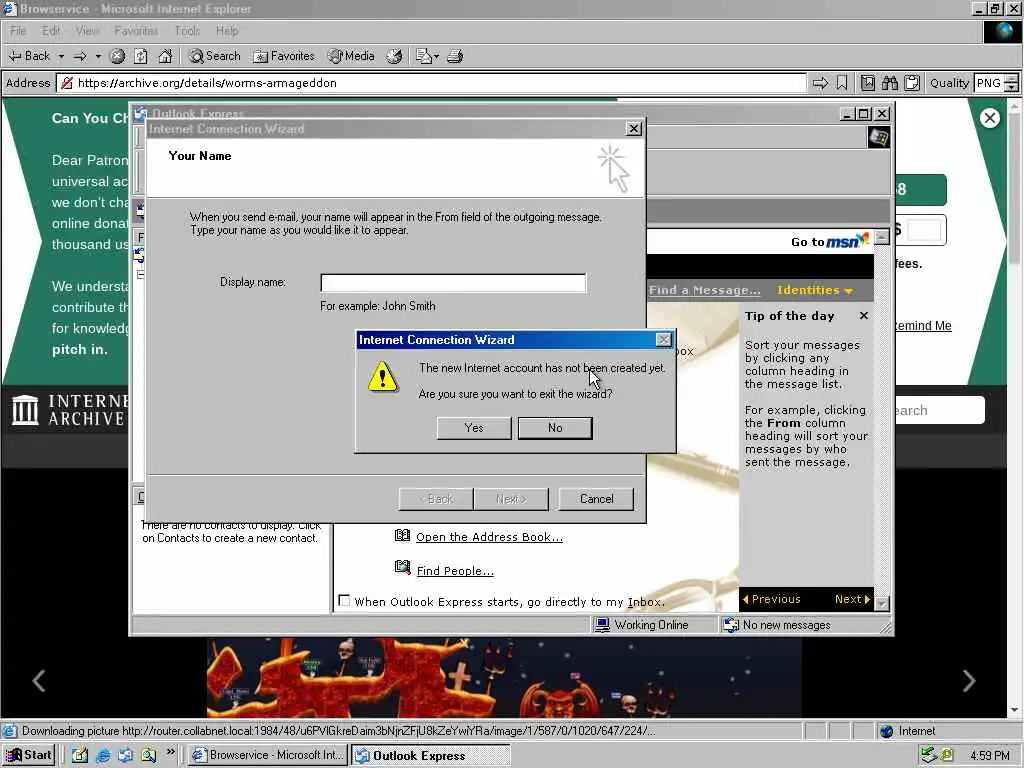This screenshot has height=768, width=1024.
Task: Open the View menu
Action: [87, 31]
